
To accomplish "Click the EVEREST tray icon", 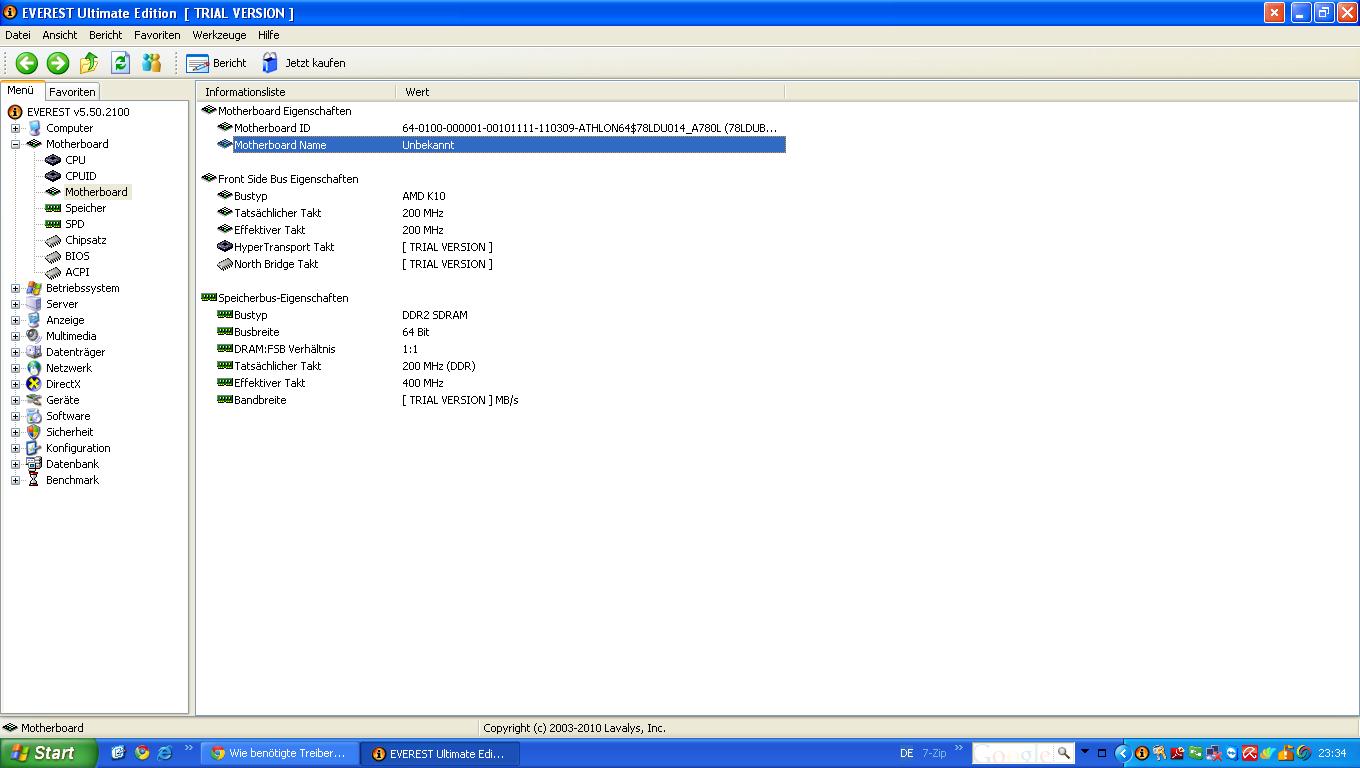I will 1141,753.
